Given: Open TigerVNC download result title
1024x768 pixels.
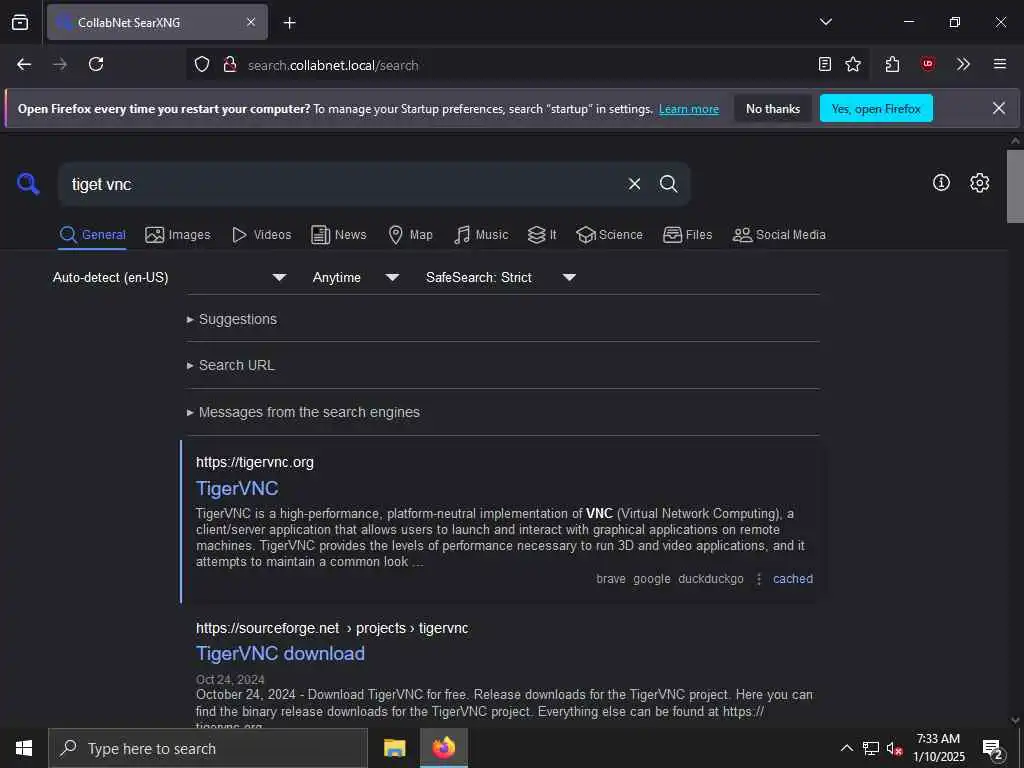Looking at the screenshot, I should [x=280, y=654].
